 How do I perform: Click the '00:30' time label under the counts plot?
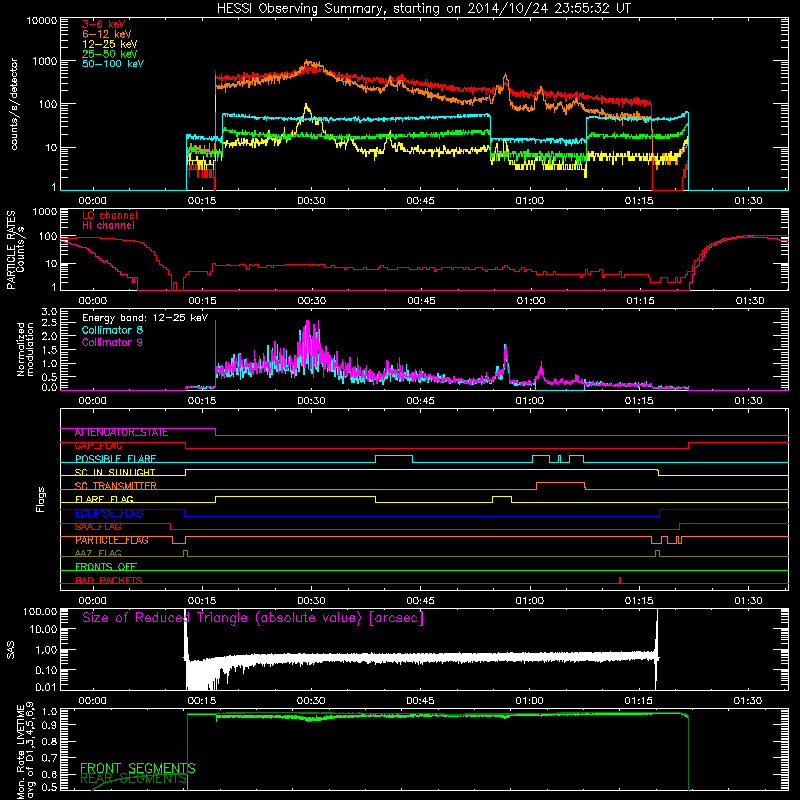(x=311, y=201)
